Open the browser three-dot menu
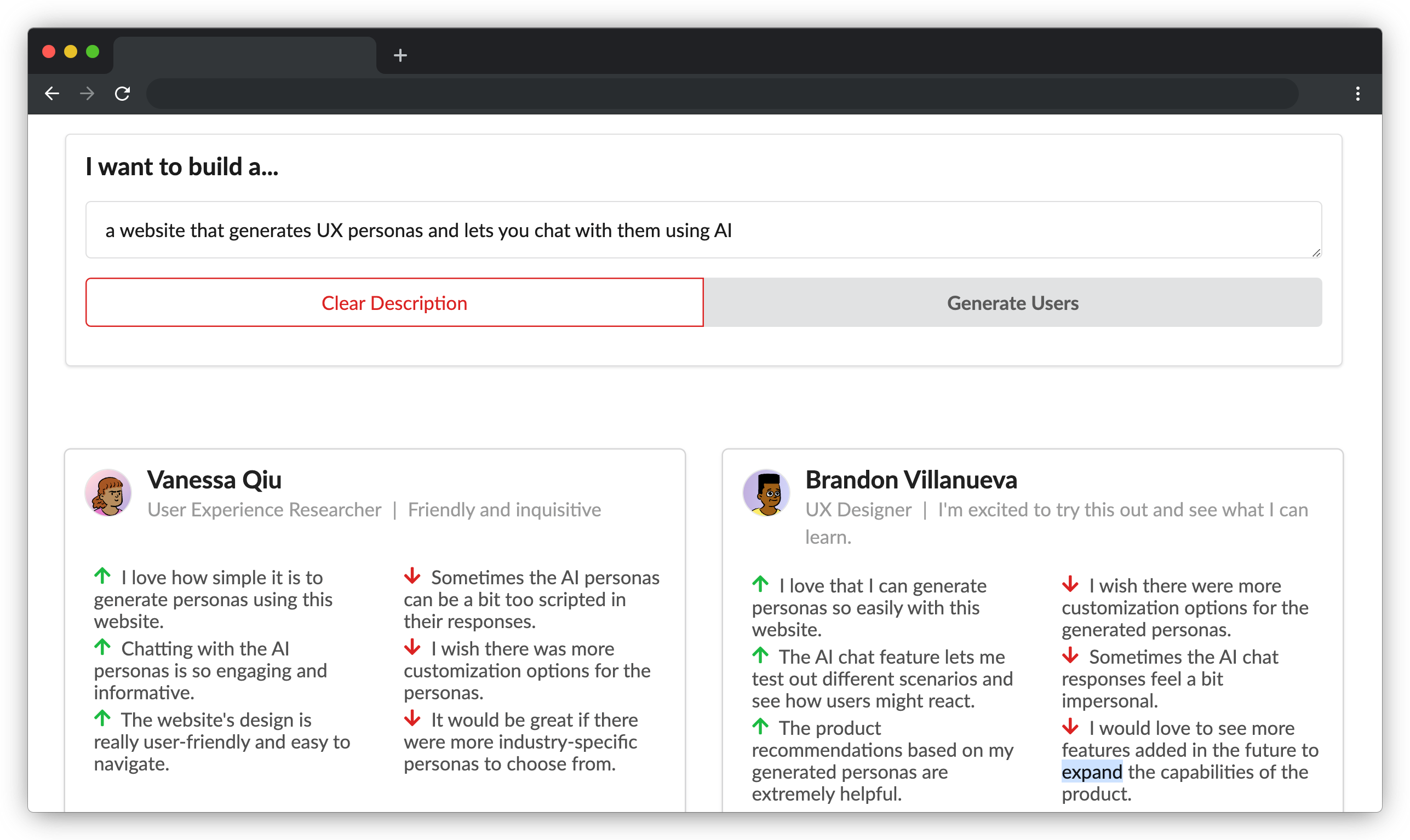The height and width of the screenshot is (840, 1410). point(1357,94)
